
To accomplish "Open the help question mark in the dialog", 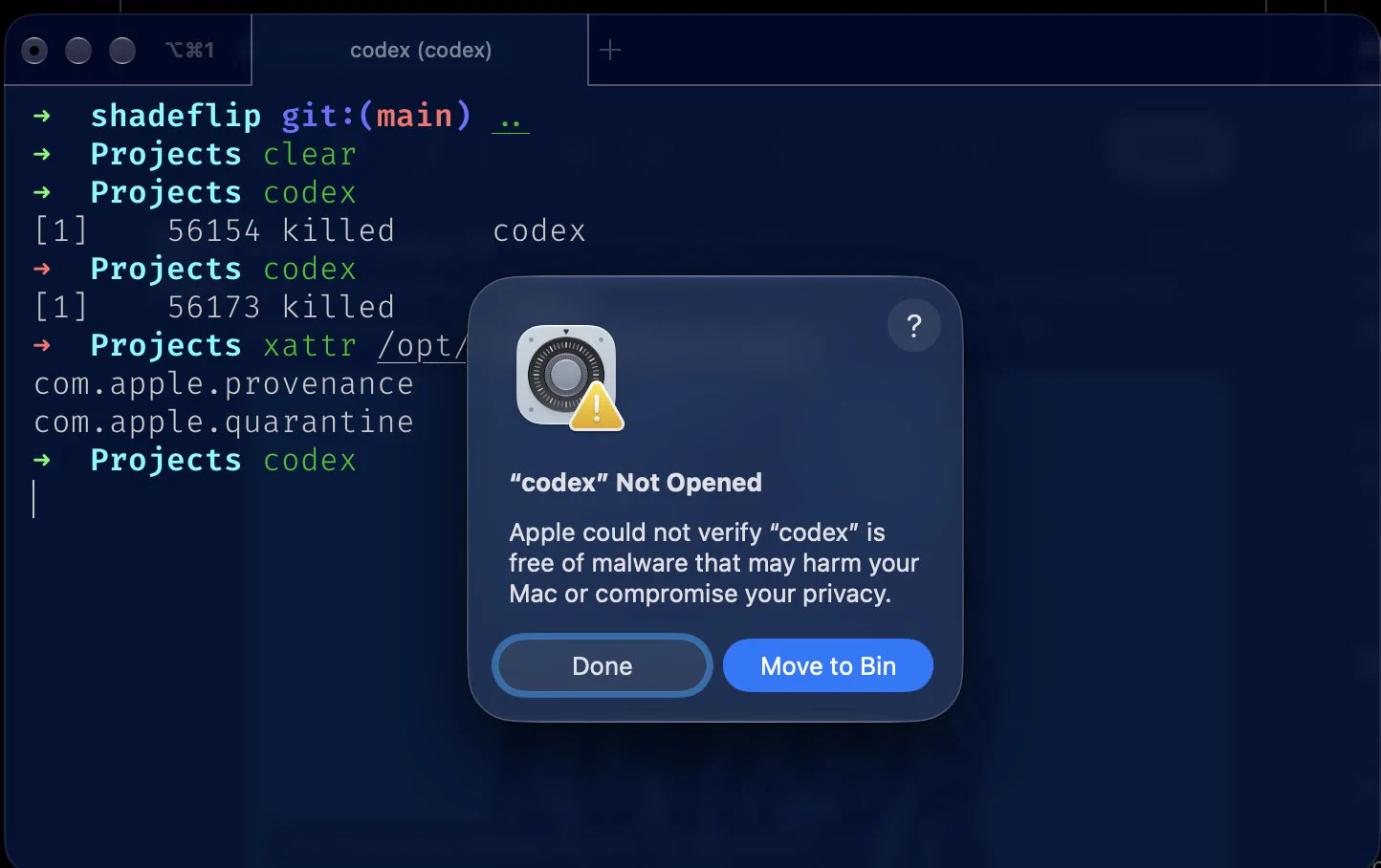I will (x=913, y=326).
